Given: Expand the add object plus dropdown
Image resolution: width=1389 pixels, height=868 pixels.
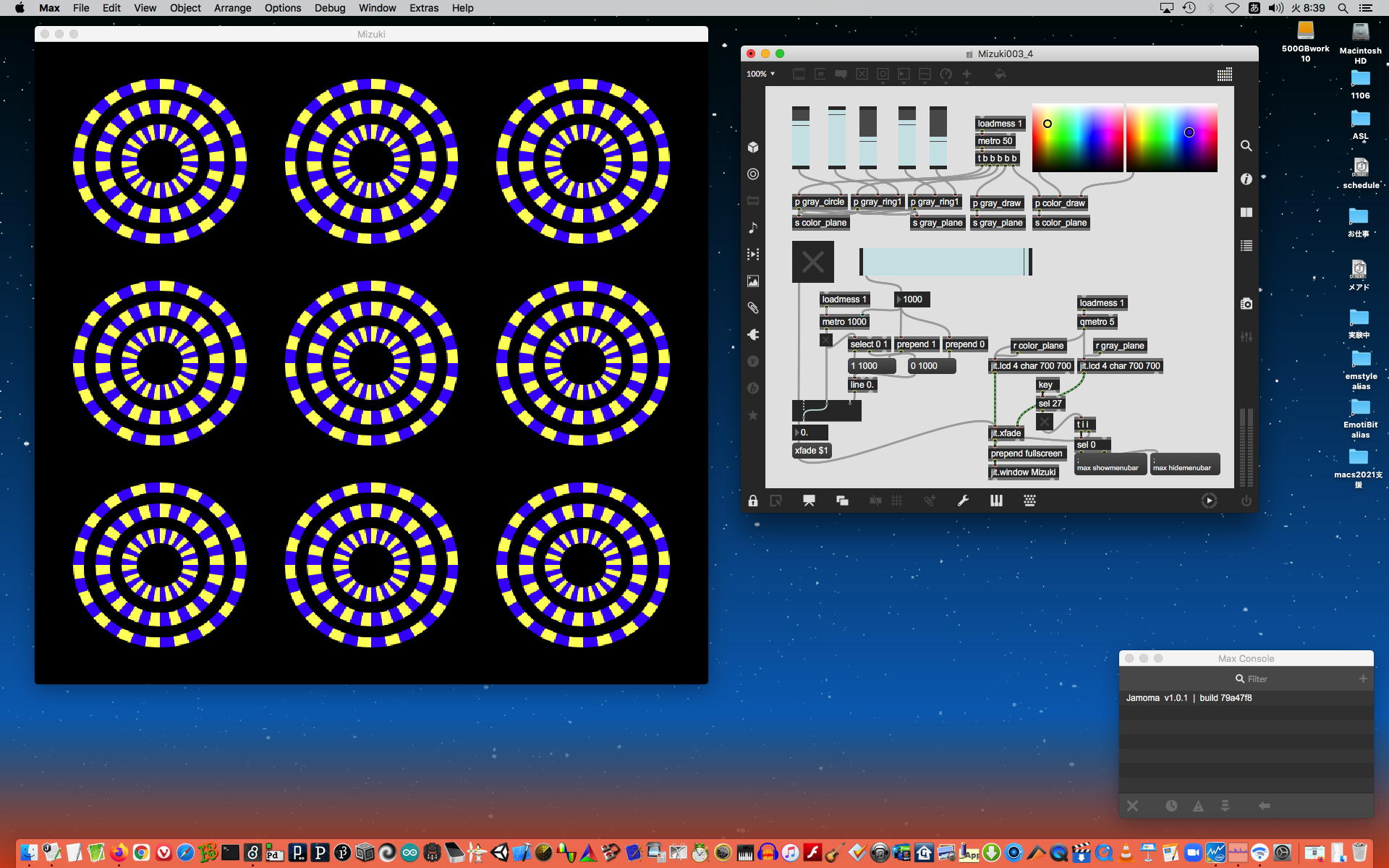Looking at the screenshot, I should pos(967,74).
